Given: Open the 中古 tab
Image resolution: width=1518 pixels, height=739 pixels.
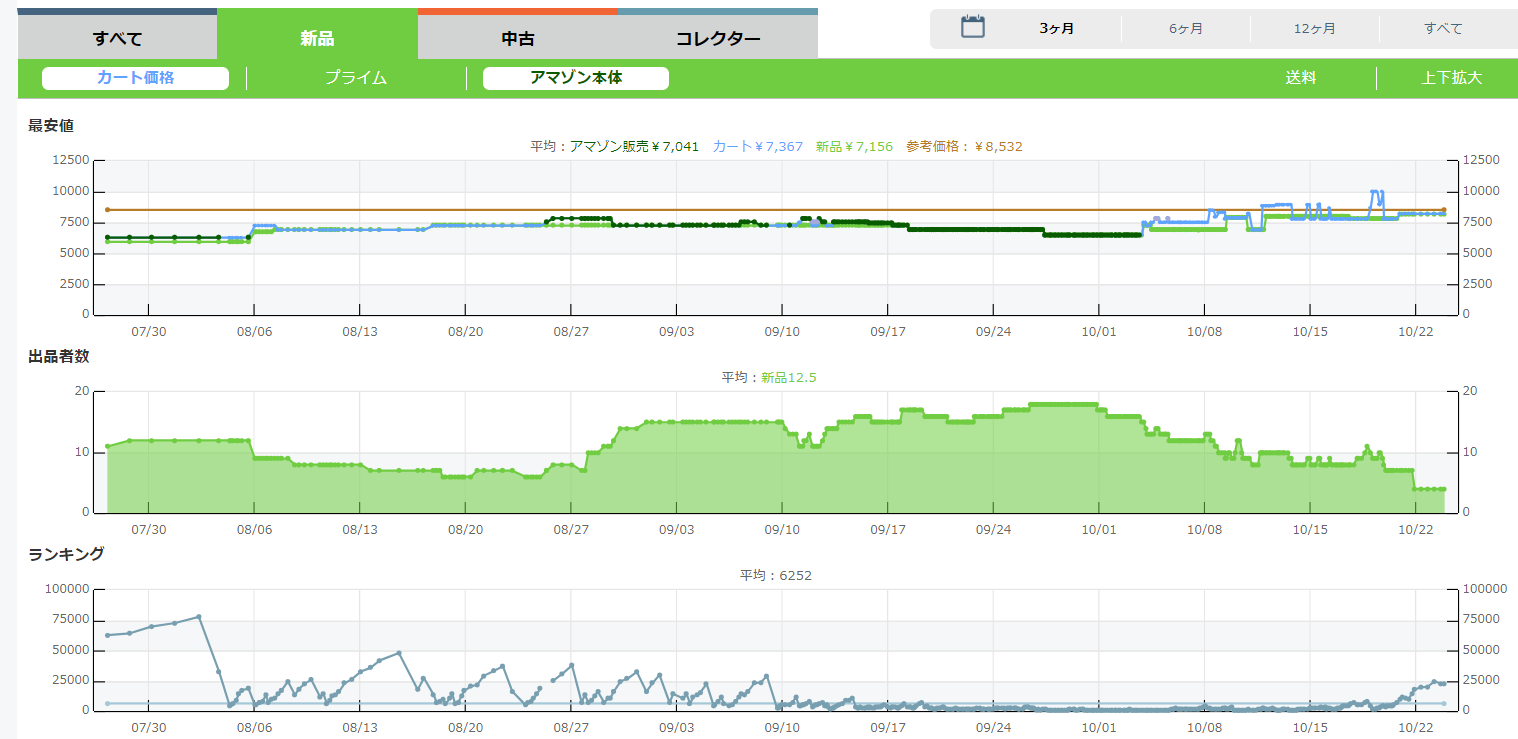Looking at the screenshot, I should coord(517,39).
